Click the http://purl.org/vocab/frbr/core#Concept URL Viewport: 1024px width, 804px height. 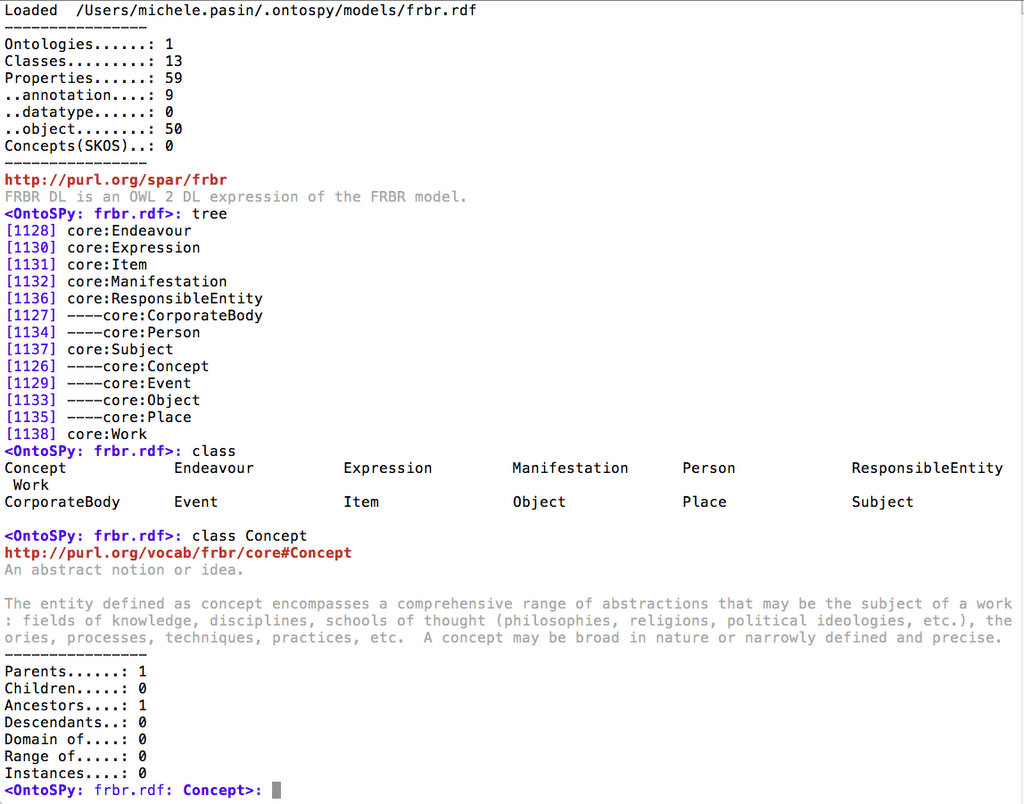tap(178, 553)
